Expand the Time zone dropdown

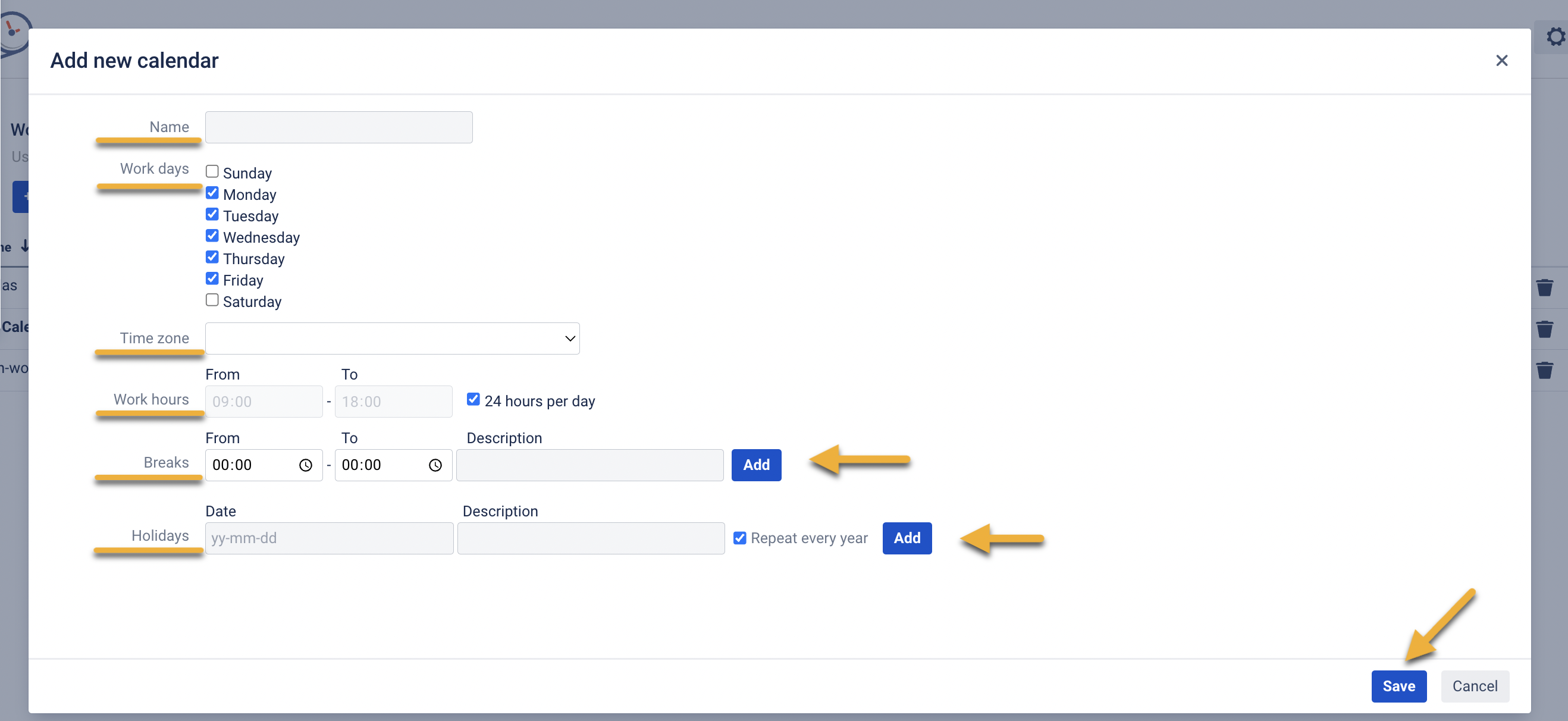point(392,338)
